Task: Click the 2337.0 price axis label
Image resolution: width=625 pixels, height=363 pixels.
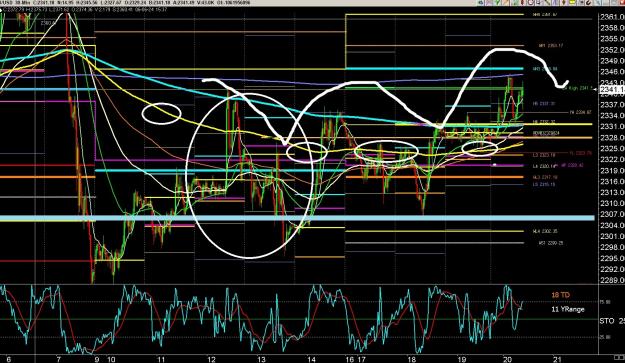Action: 613,105
